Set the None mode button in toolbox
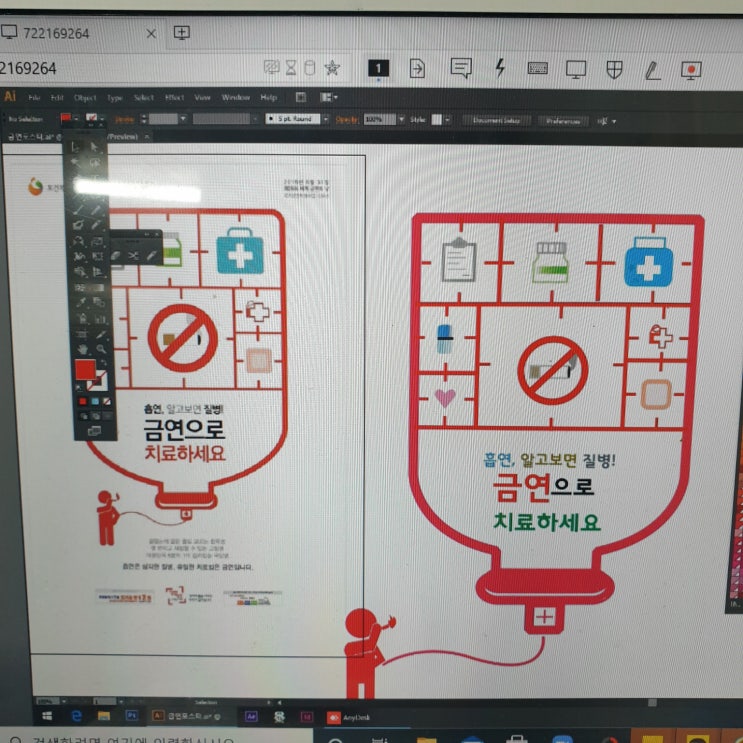The width and height of the screenshot is (743, 743). tap(107, 401)
